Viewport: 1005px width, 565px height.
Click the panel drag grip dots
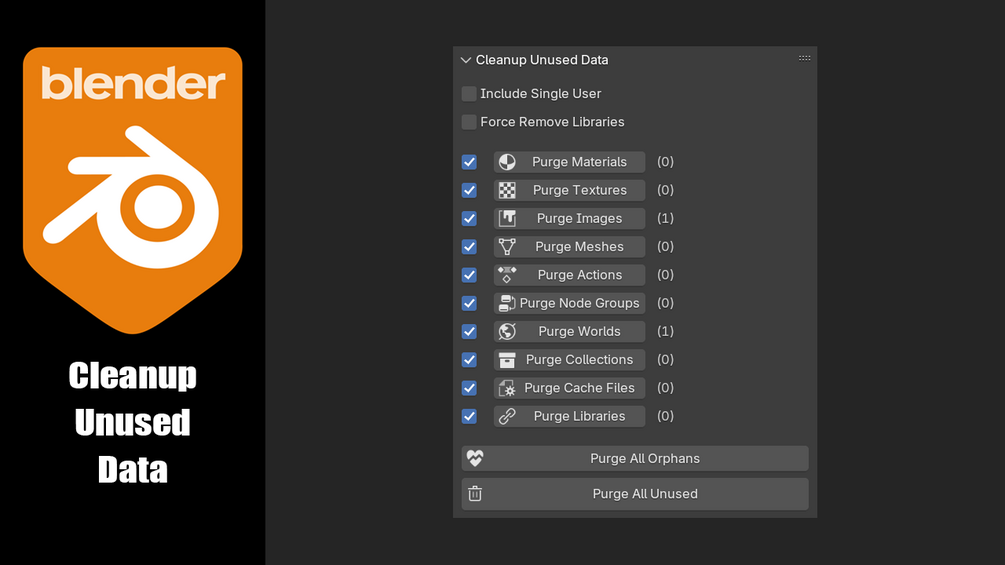(804, 59)
